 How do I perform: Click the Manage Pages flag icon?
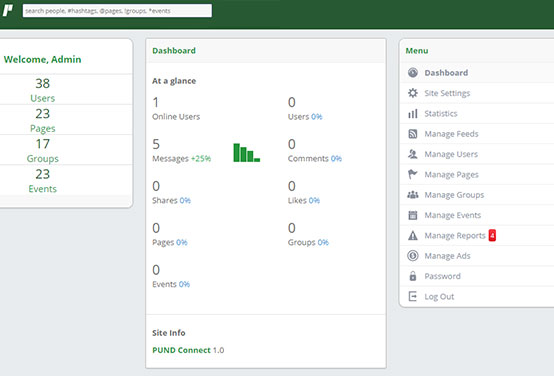[413, 175]
